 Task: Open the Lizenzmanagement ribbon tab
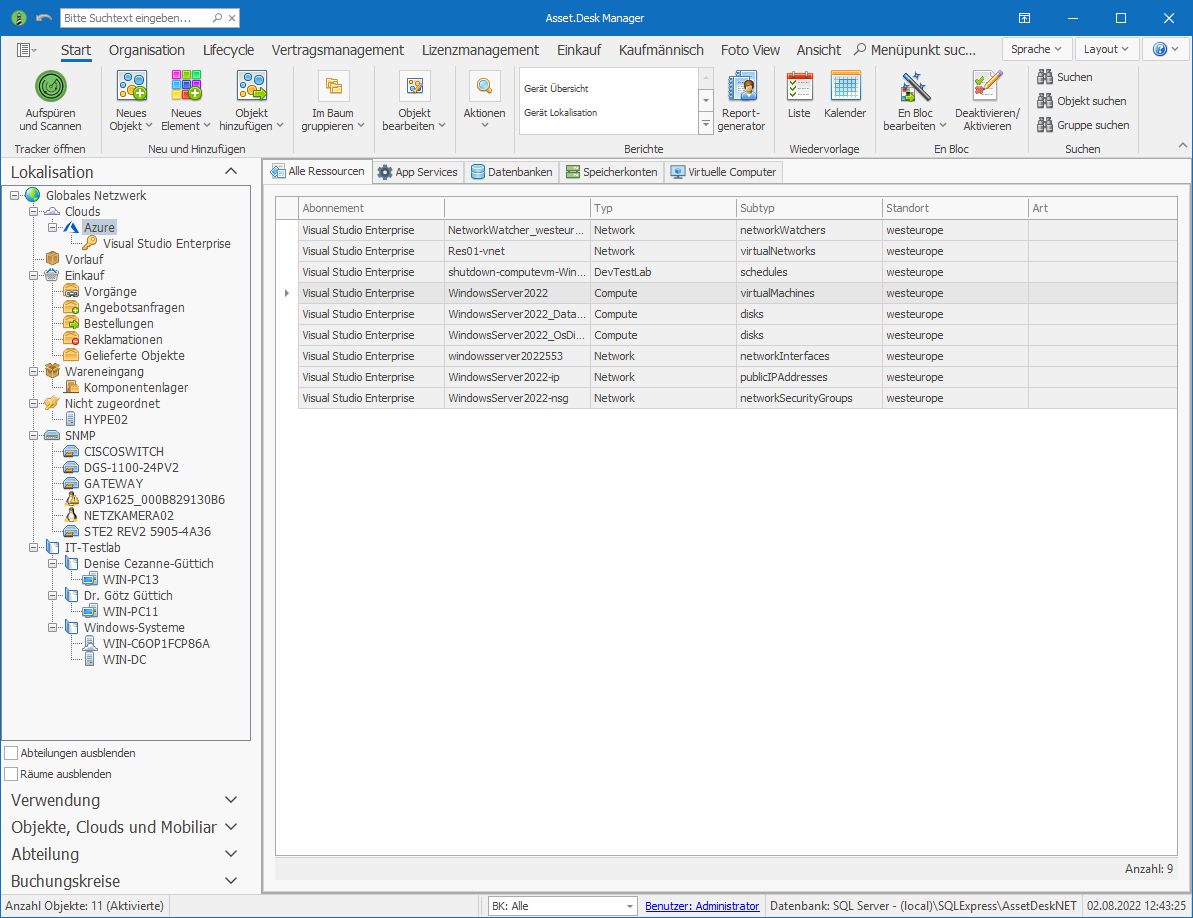pyautogui.click(x=480, y=50)
